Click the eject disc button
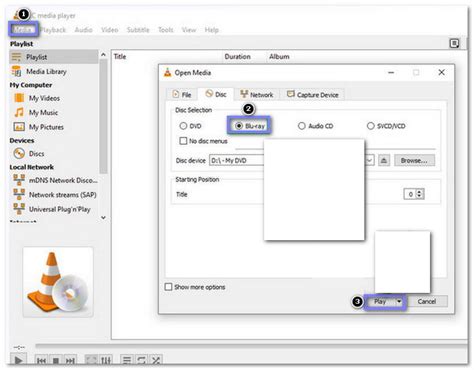 point(384,160)
